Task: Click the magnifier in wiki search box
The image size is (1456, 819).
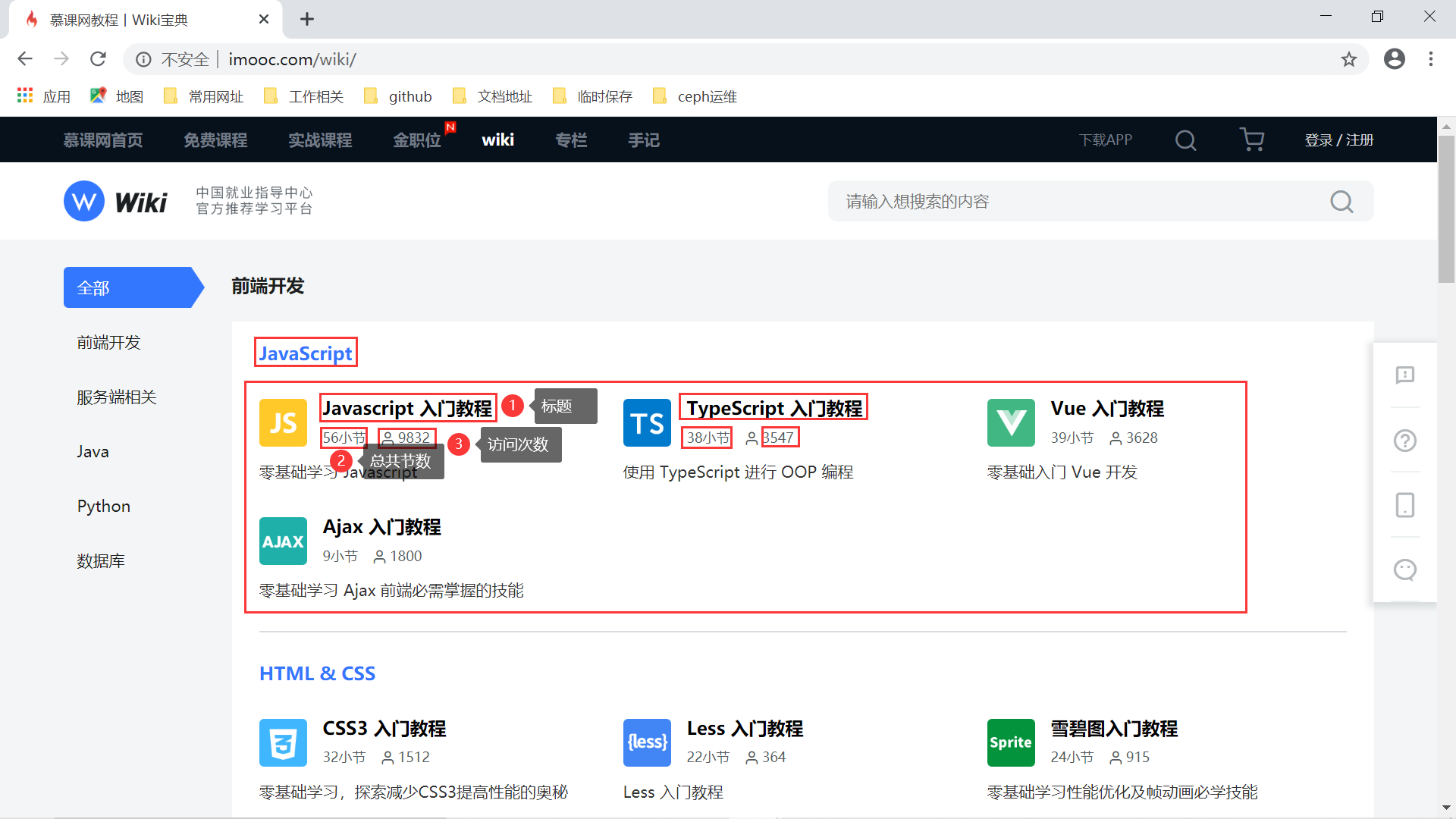Action: click(x=1341, y=202)
